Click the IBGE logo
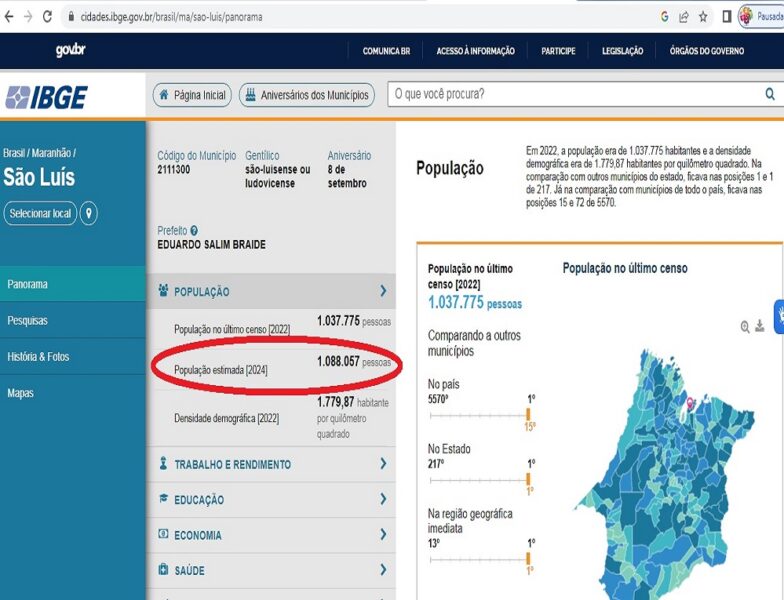Viewport: 784px width, 600px height. coord(46,97)
